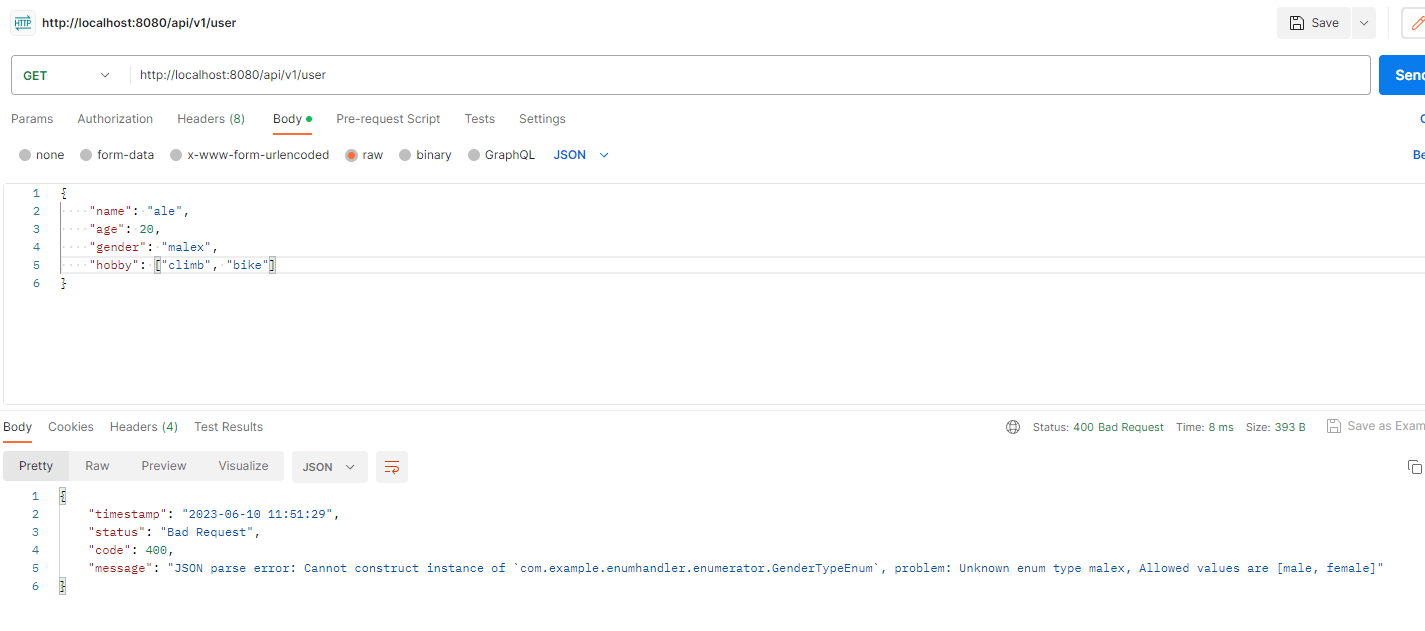Open the edit pencil icon at top right
Screen dimensions: 1425x631
pyautogui.click(x=1419, y=22)
